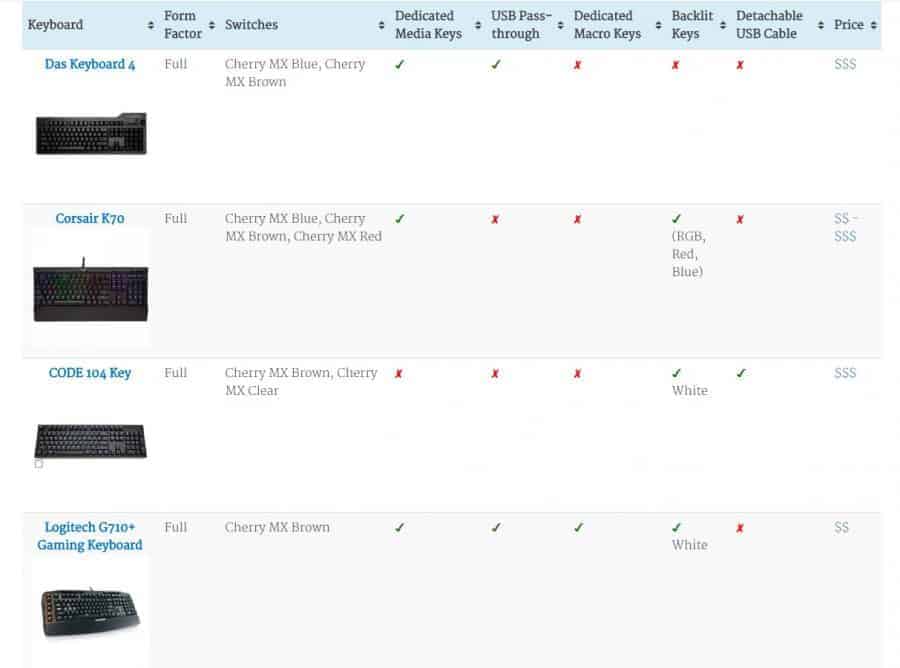Screen dimensions: 900x668
Task: Click Corsair K70 detachable cable cross
Action: click(740, 219)
